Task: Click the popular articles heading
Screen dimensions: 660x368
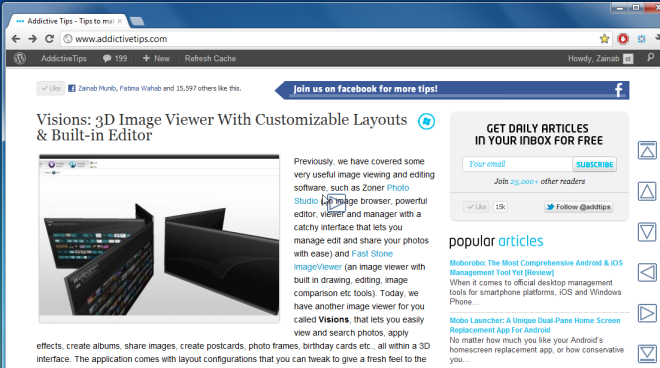Action: [496, 241]
